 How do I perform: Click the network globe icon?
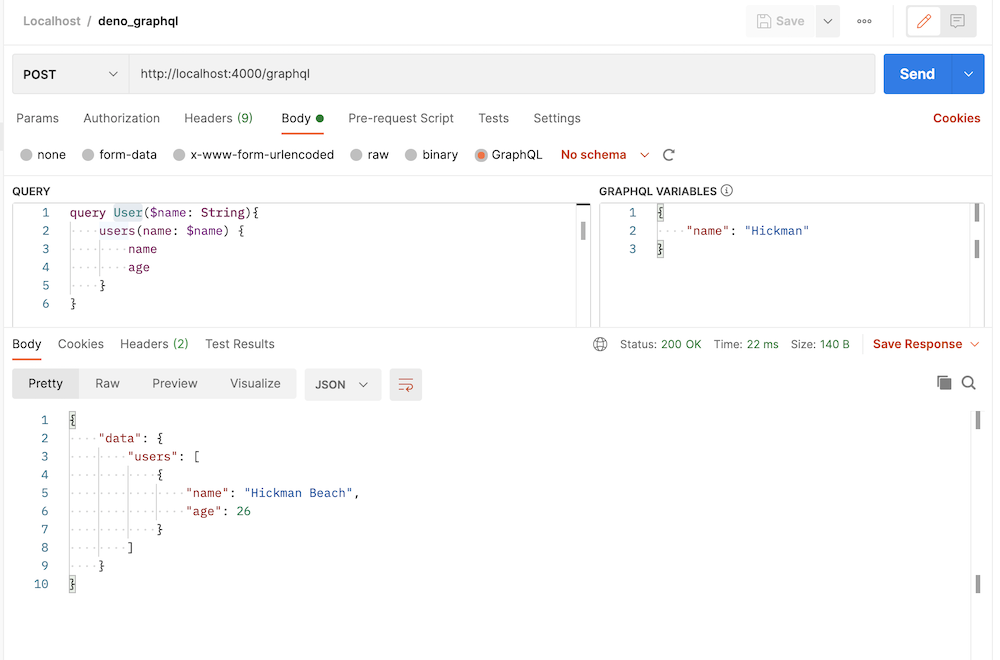tap(600, 344)
